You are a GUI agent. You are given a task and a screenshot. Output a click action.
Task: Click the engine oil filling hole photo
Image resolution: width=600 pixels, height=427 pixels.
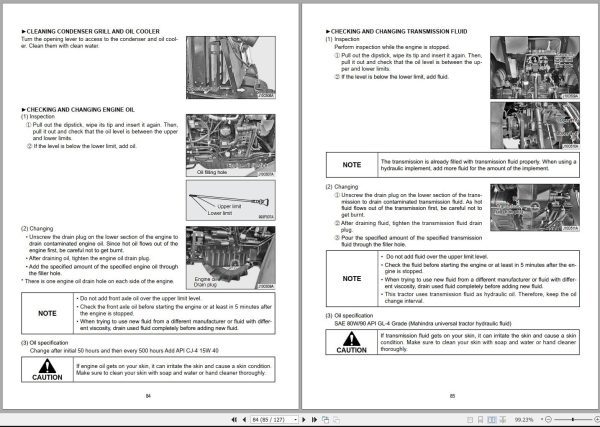click(231, 145)
